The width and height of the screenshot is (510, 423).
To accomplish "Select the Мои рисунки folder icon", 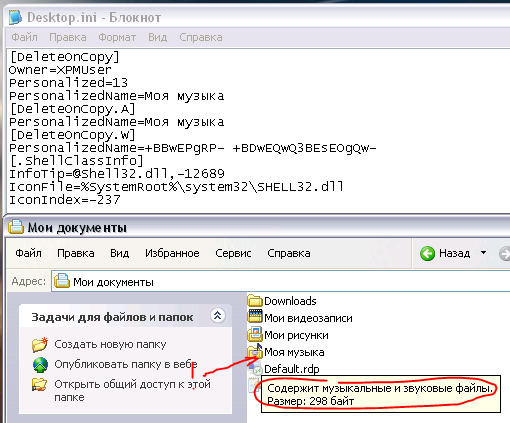I will pos(255,334).
